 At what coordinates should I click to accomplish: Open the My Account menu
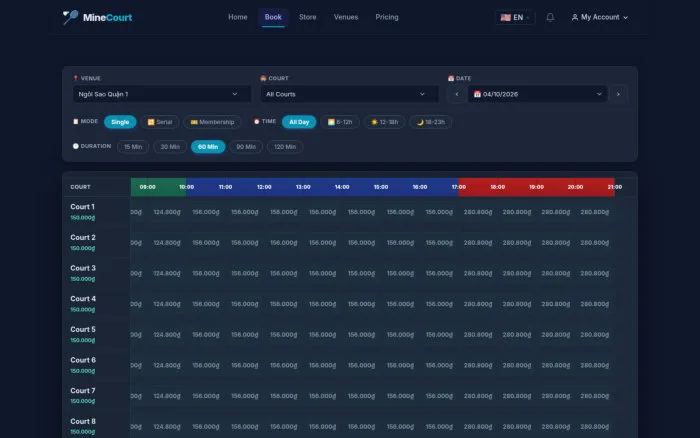click(x=600, y=17)
